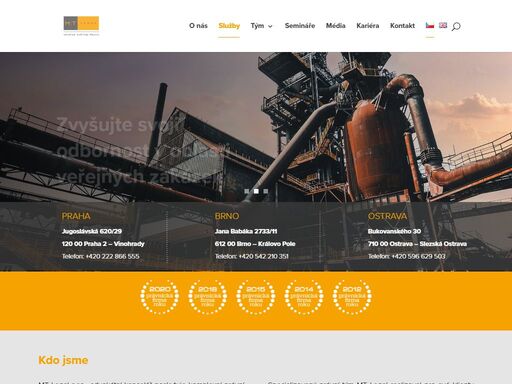Viewport: 512px width, 384px height.
Task: Open the 2018 law firm award badge
Action: pos(208,297)
